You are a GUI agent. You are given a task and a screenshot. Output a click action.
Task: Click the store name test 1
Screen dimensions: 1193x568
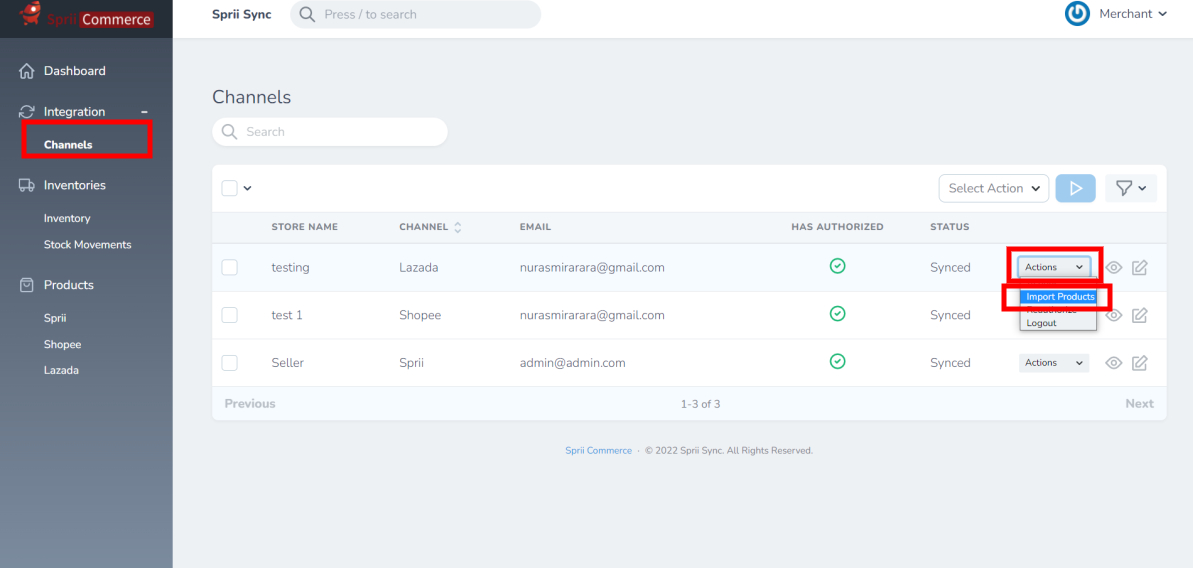287,316
